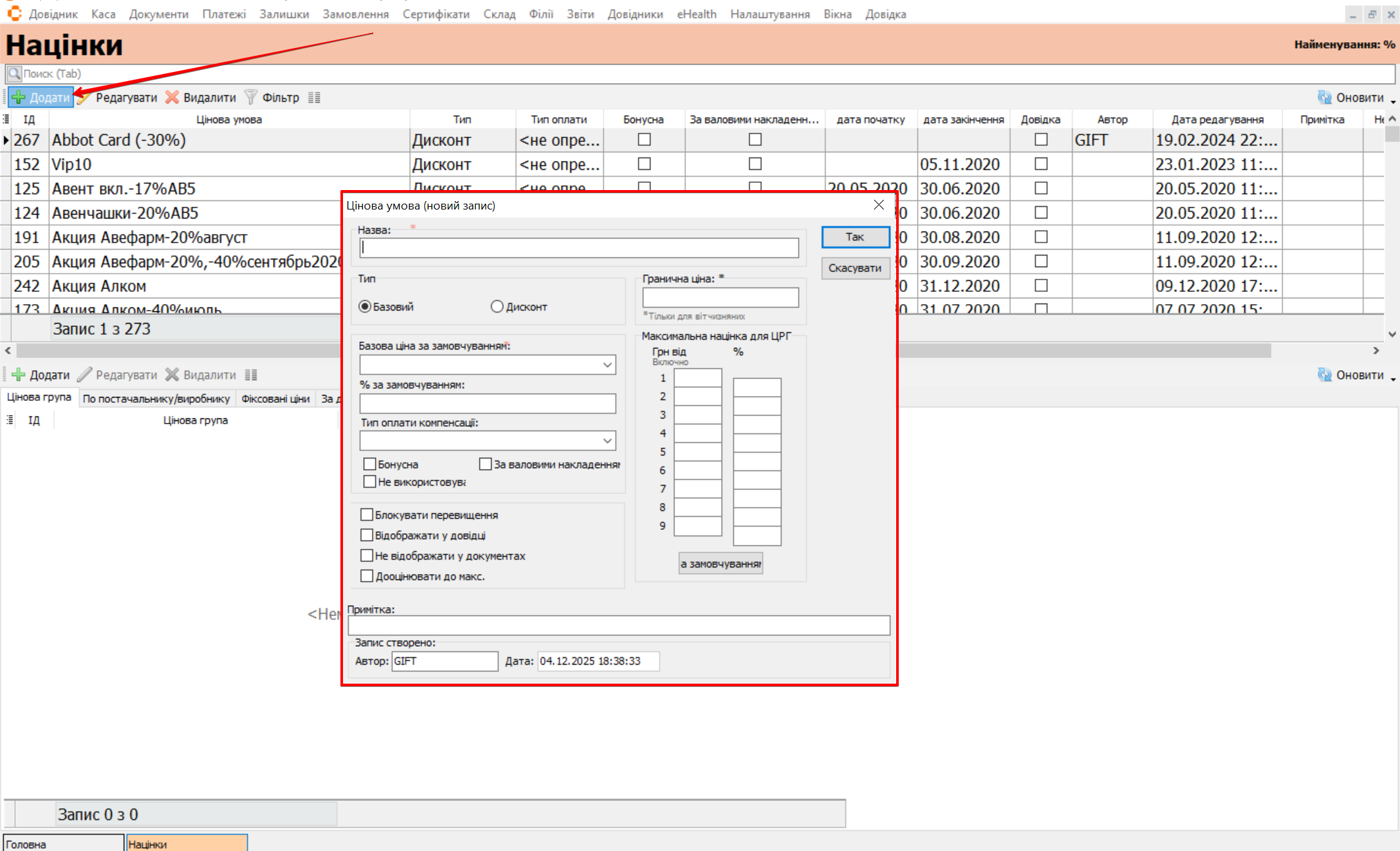Image resolution: width=1400 pixels, height=851 pixels.
Task: Open Тип оплати компенсації dropdown
Action: tap(607, 441)
